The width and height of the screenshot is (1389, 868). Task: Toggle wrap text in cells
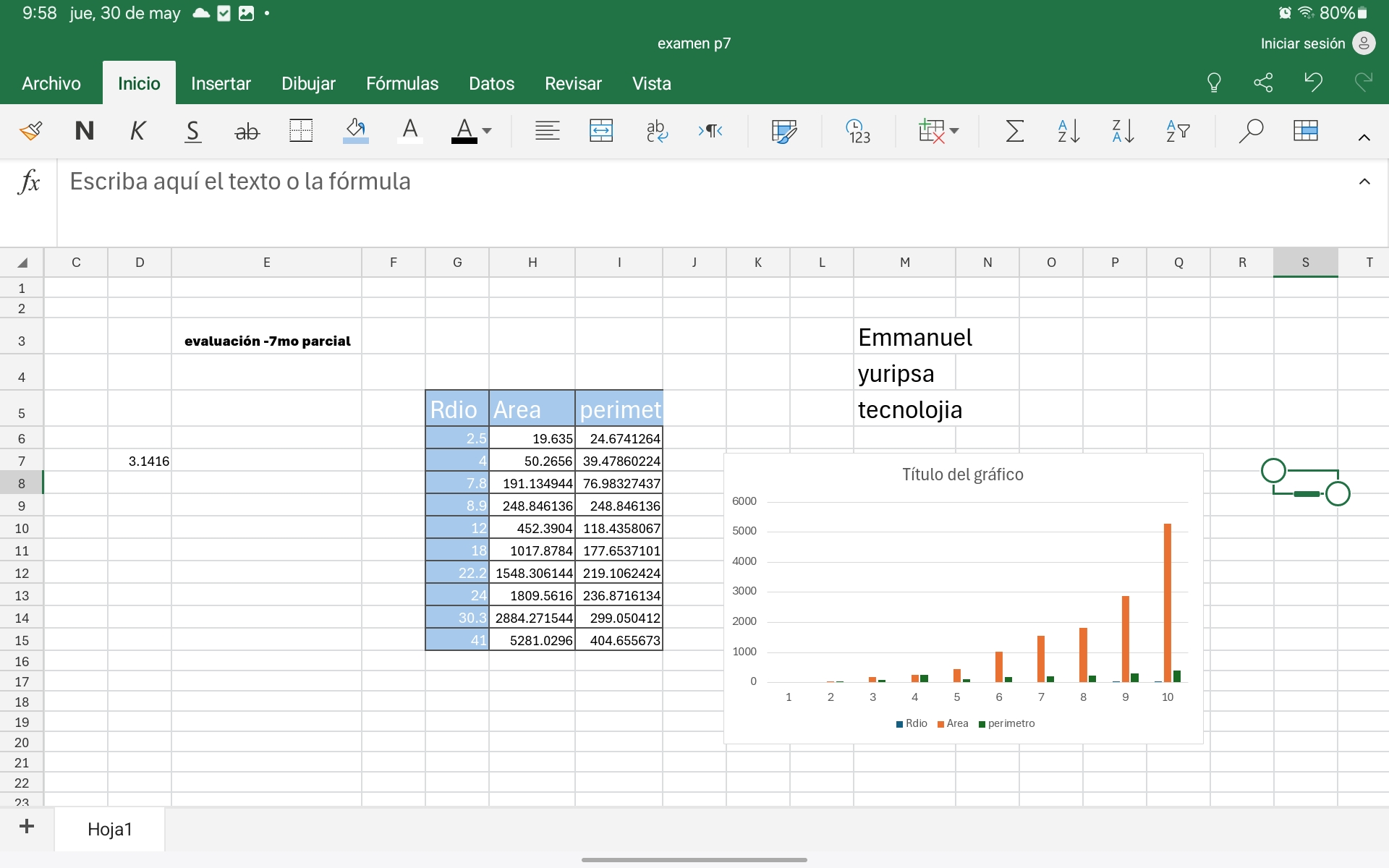pyautogui.click(x=656, y=131)
